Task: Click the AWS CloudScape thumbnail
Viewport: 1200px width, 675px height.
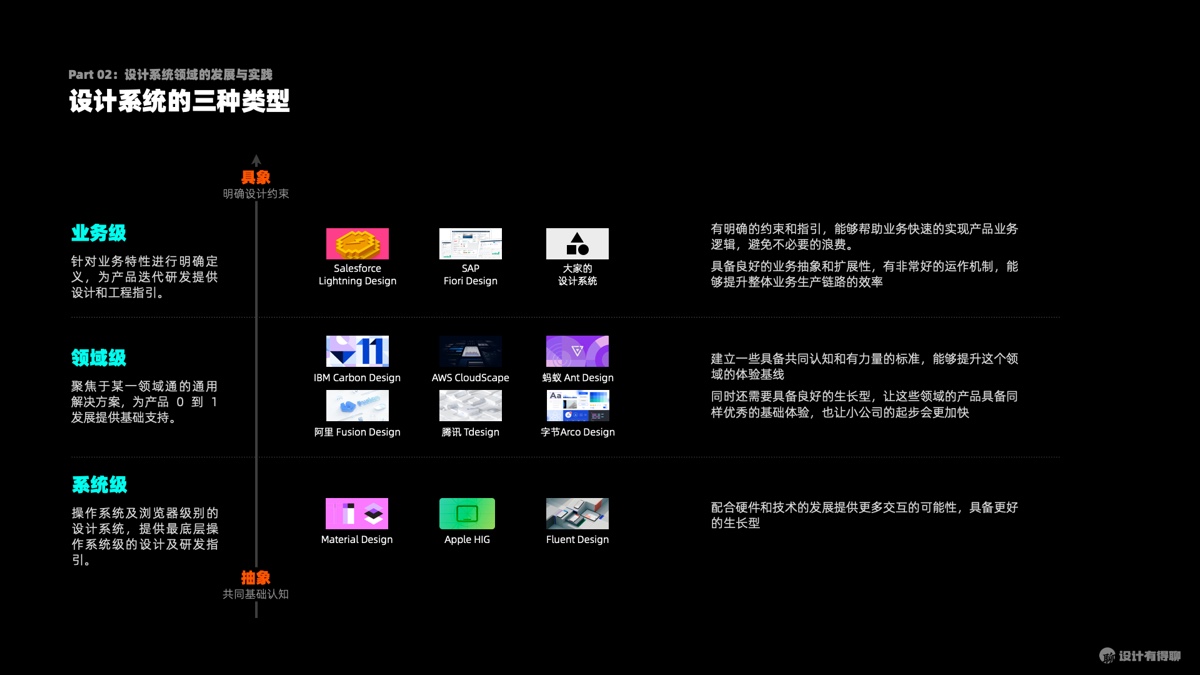Action: click(x=470, y=351)
